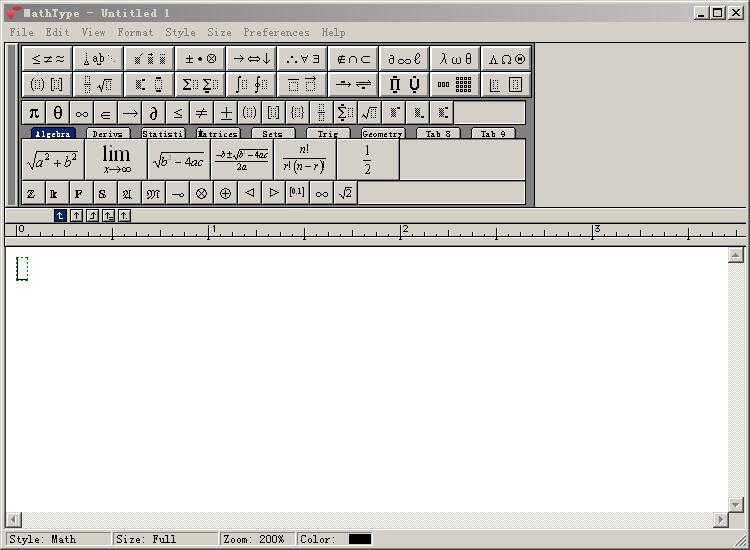Open the Style menu

(x=180, y=33)
